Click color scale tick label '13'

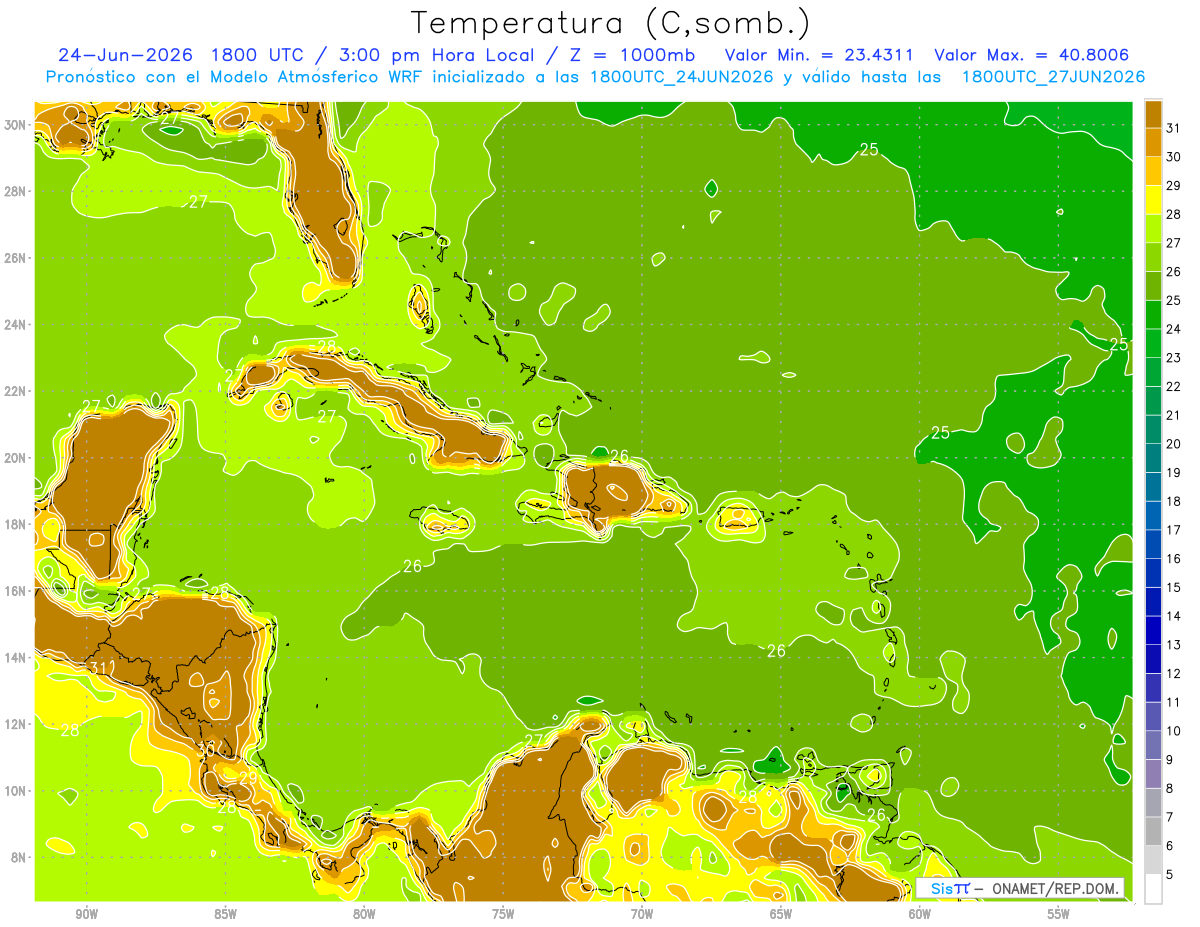click(x=1174, y=645)
